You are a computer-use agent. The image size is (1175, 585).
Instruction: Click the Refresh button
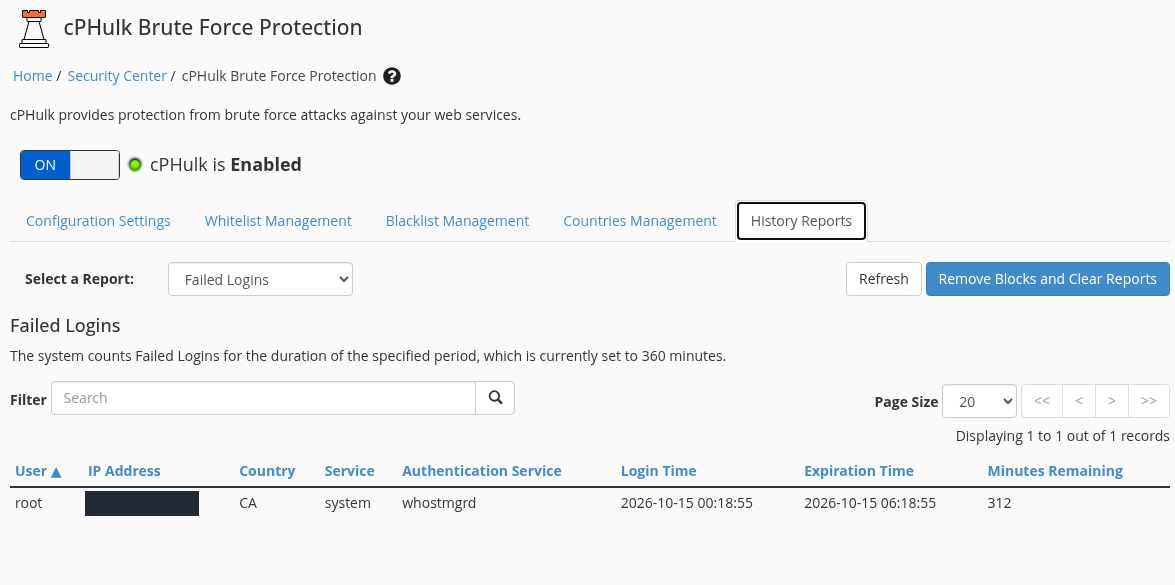(883, 279)
